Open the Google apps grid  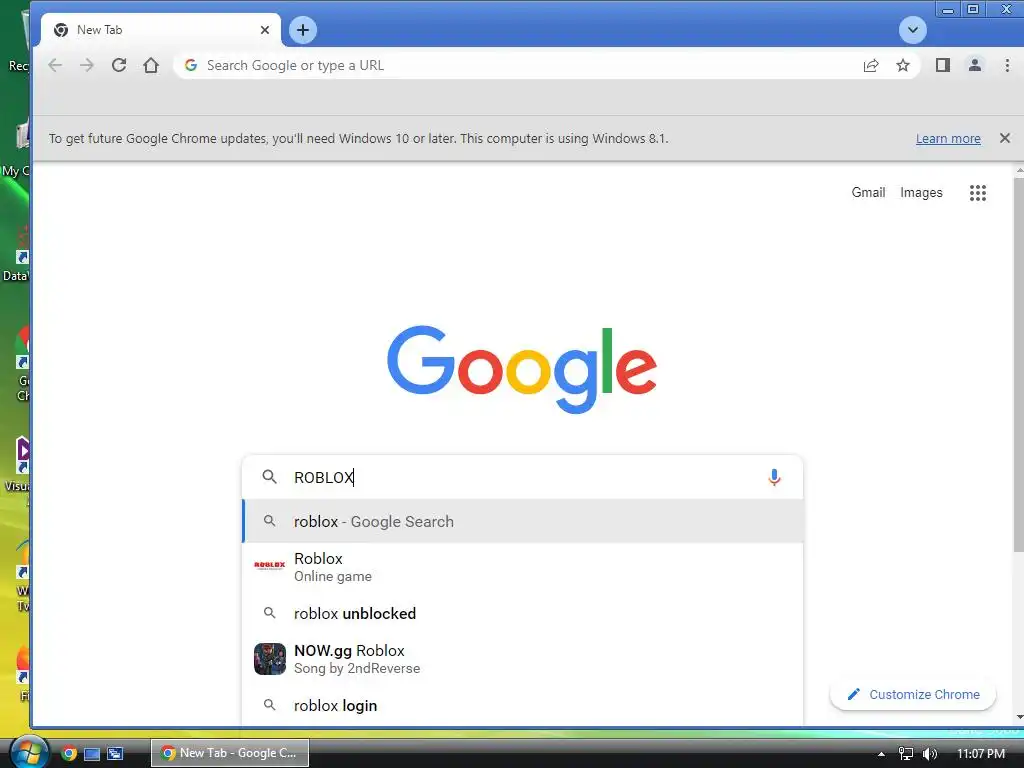[977, 193]
